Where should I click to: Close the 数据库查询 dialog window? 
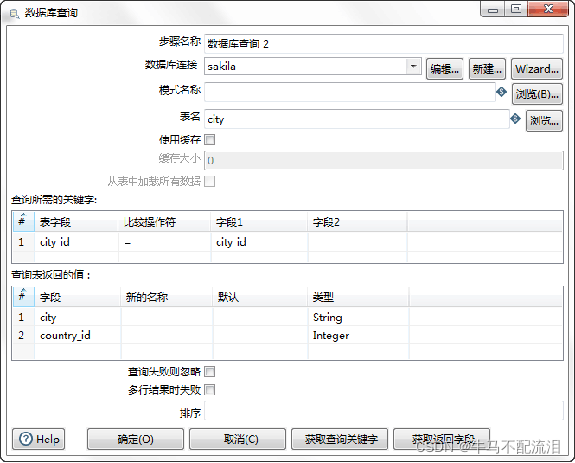click(x=548, y=9)
